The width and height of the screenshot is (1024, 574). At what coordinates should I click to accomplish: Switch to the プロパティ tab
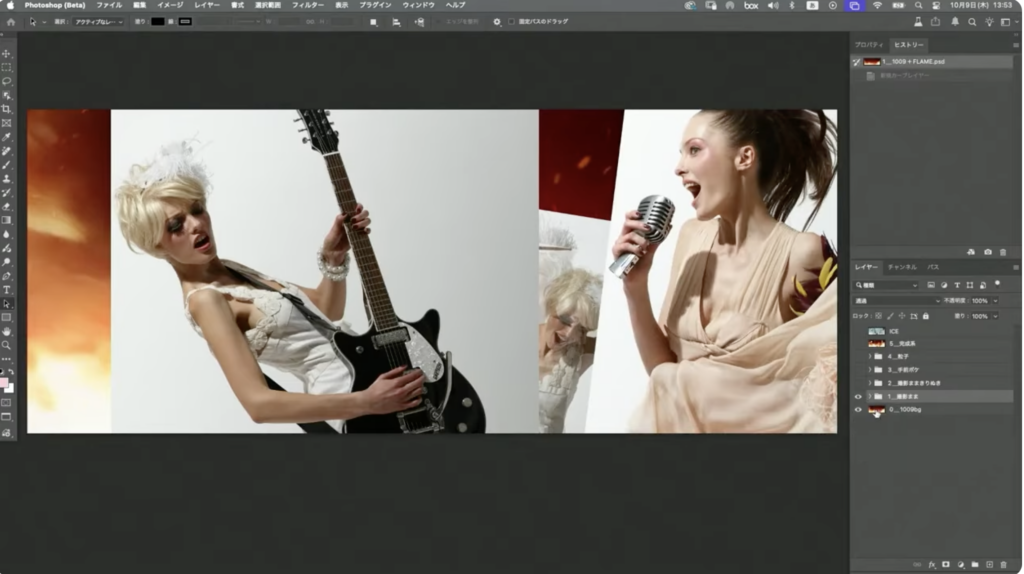tap(868, 45)
